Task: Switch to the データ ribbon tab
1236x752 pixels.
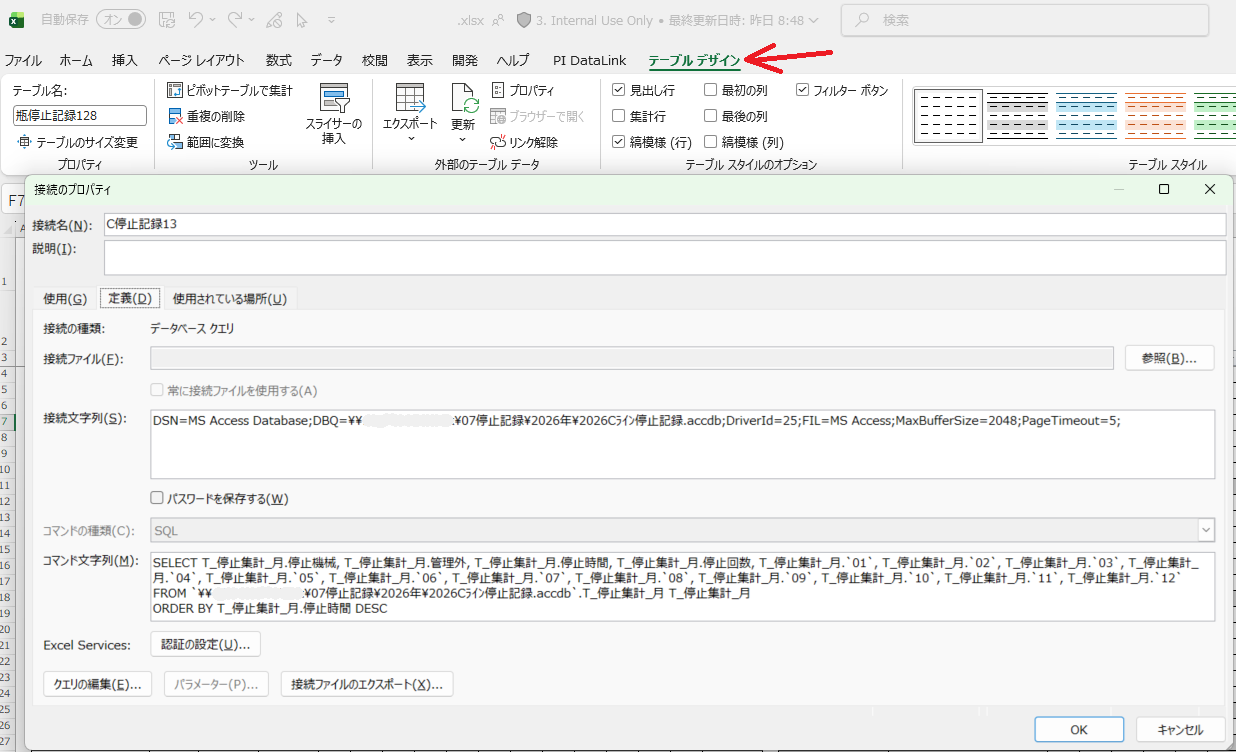Action: click(x=326, y=60)
